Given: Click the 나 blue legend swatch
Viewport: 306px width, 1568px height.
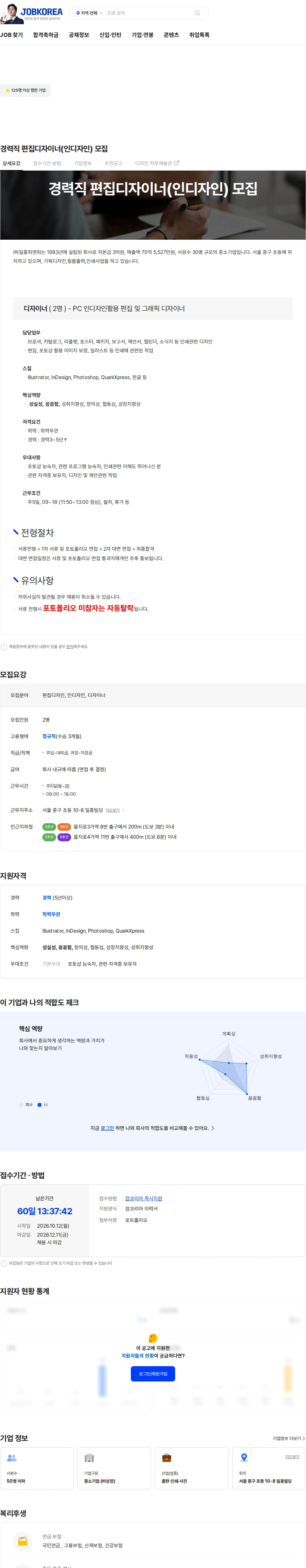Looking at the screenshot, I should tap(40, 1104).
